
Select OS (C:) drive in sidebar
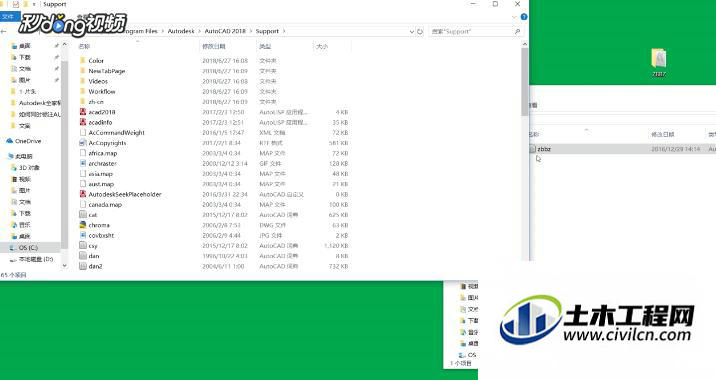30,248
